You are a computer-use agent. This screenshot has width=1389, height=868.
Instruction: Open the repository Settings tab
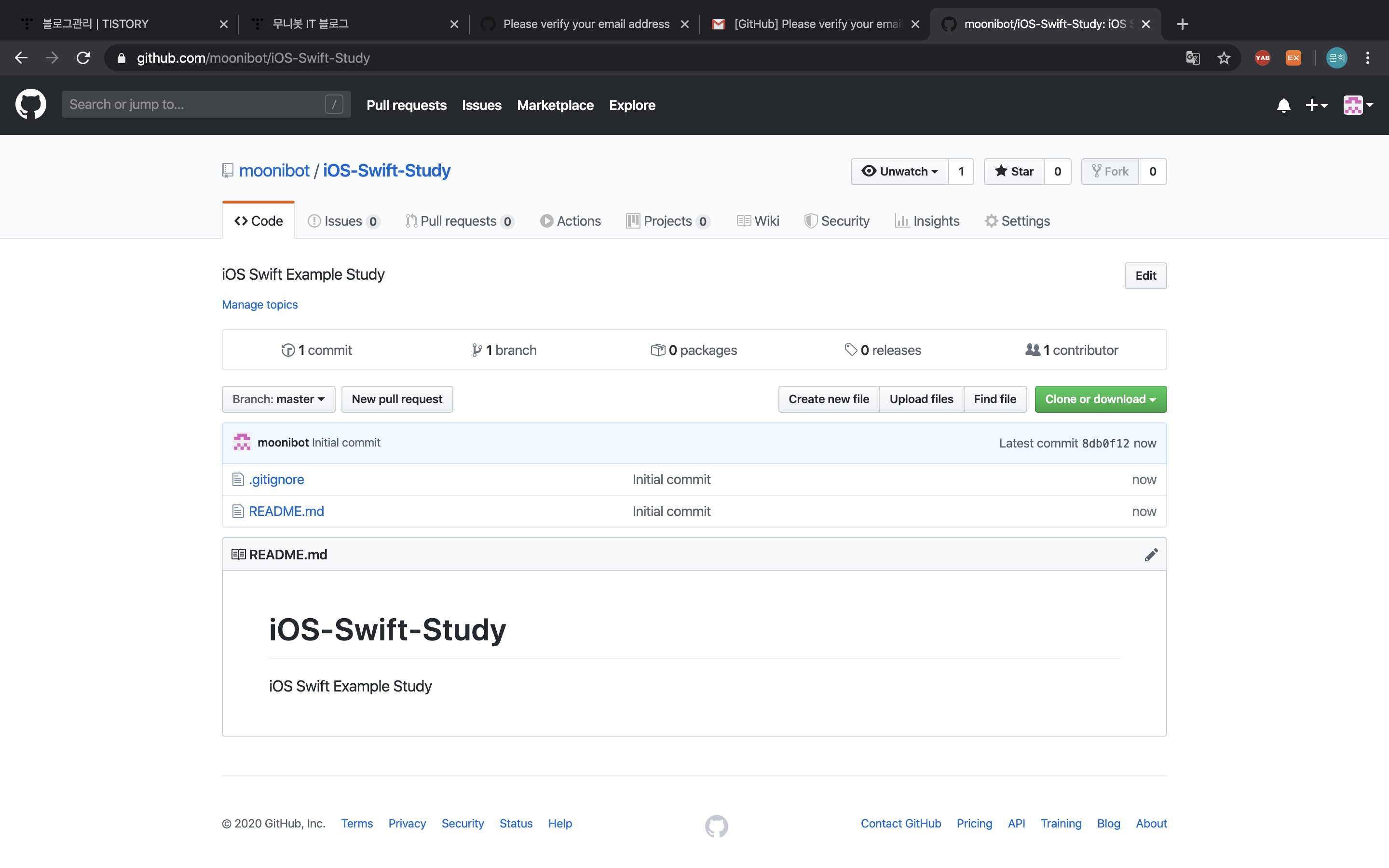point(1017,221)
